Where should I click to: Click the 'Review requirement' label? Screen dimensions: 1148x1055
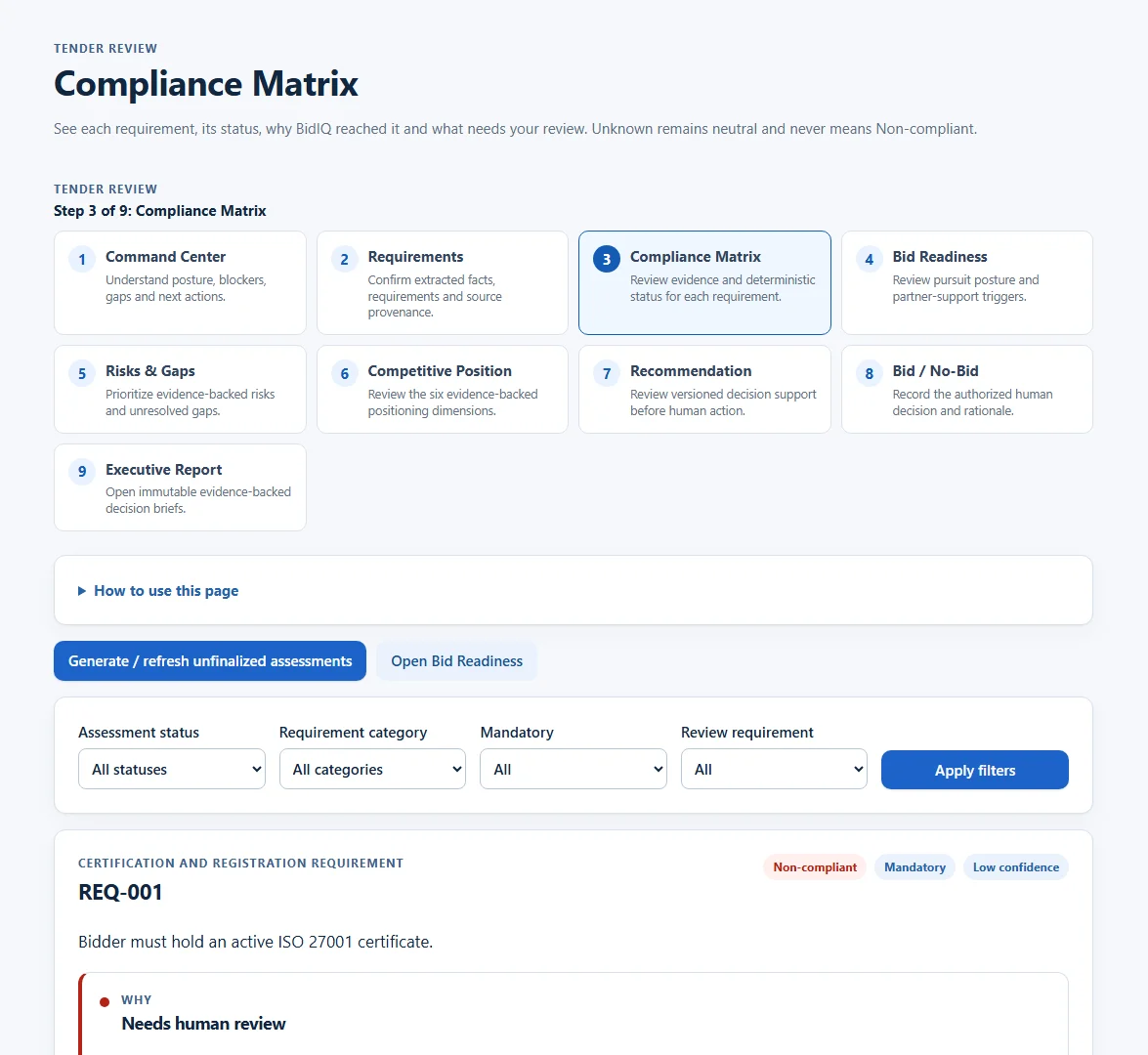[746, 732]
